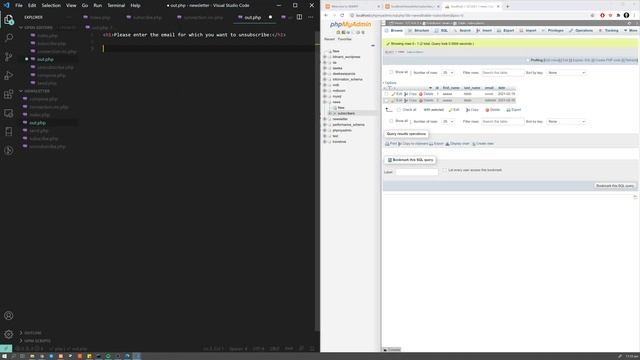This screenshot has height=360, width=640.
Task: Open the SQL tab in phpMyAdmin
Action: 442,31
